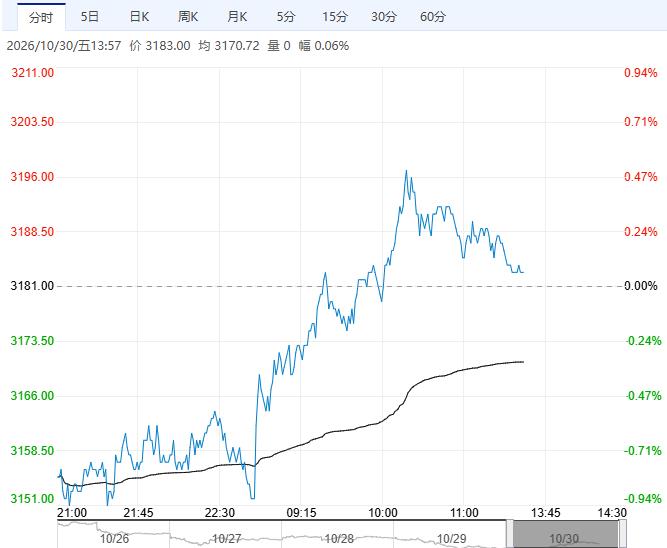Screen dimensions: 667x548
Task: Open the 月K chart tab
Action: (x=237, y=17)
